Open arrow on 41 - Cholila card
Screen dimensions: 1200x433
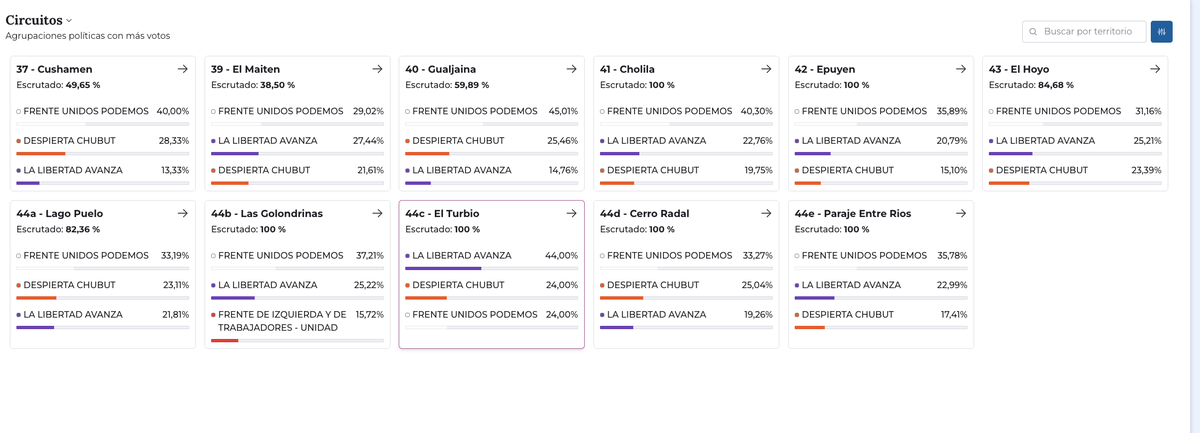(x=766, y=69)
